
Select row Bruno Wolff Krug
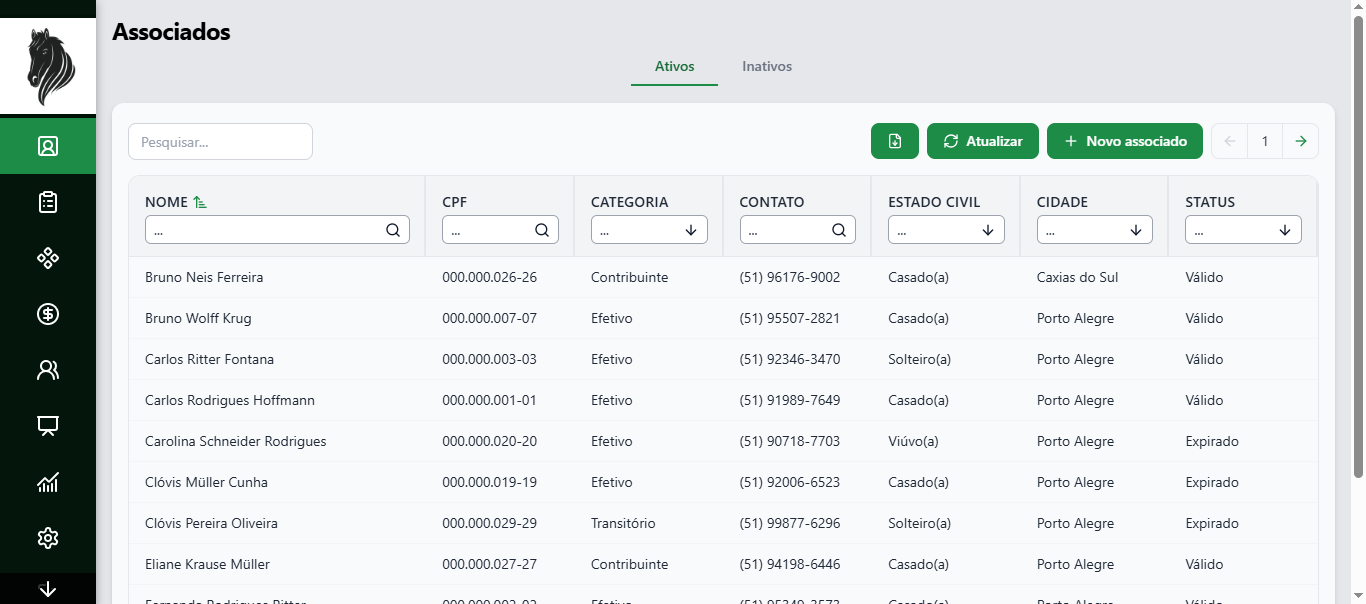pyautogui.click(x=723, y=318)
